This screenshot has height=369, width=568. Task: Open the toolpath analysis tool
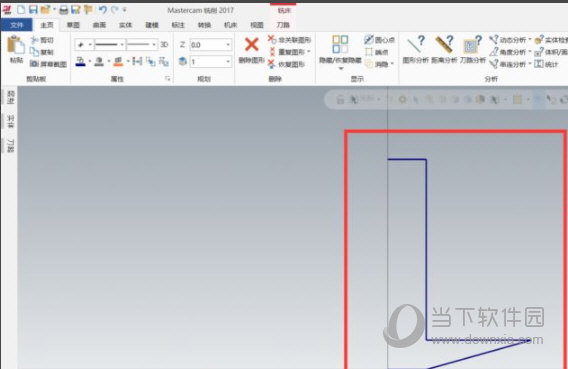pos(472,45)
